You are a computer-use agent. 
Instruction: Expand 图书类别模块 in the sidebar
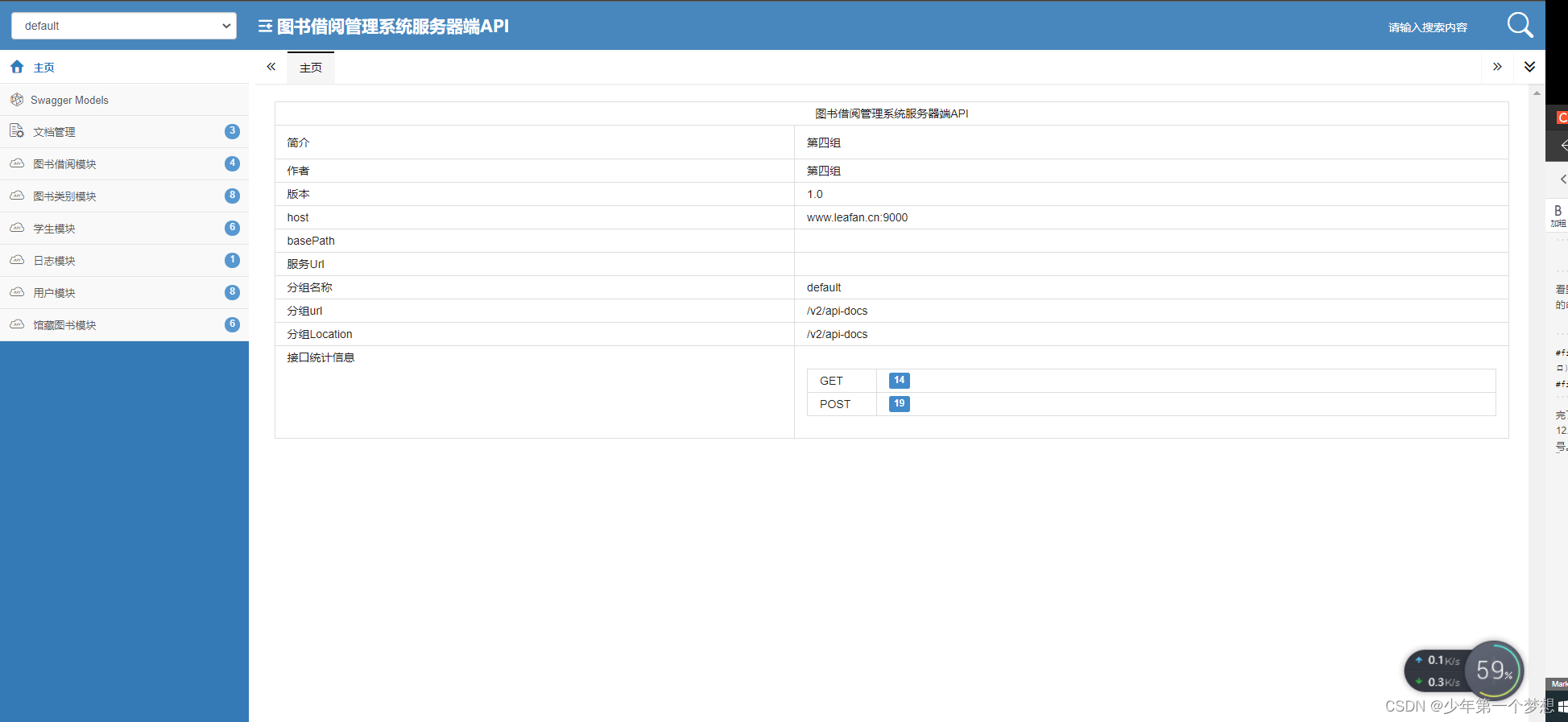pyautogui.click(x=124, y=196)
